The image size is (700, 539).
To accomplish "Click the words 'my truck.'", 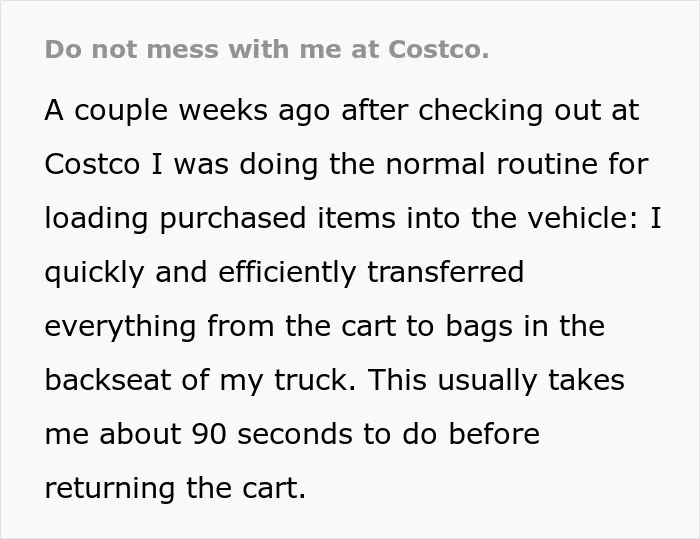I will 288,381.
